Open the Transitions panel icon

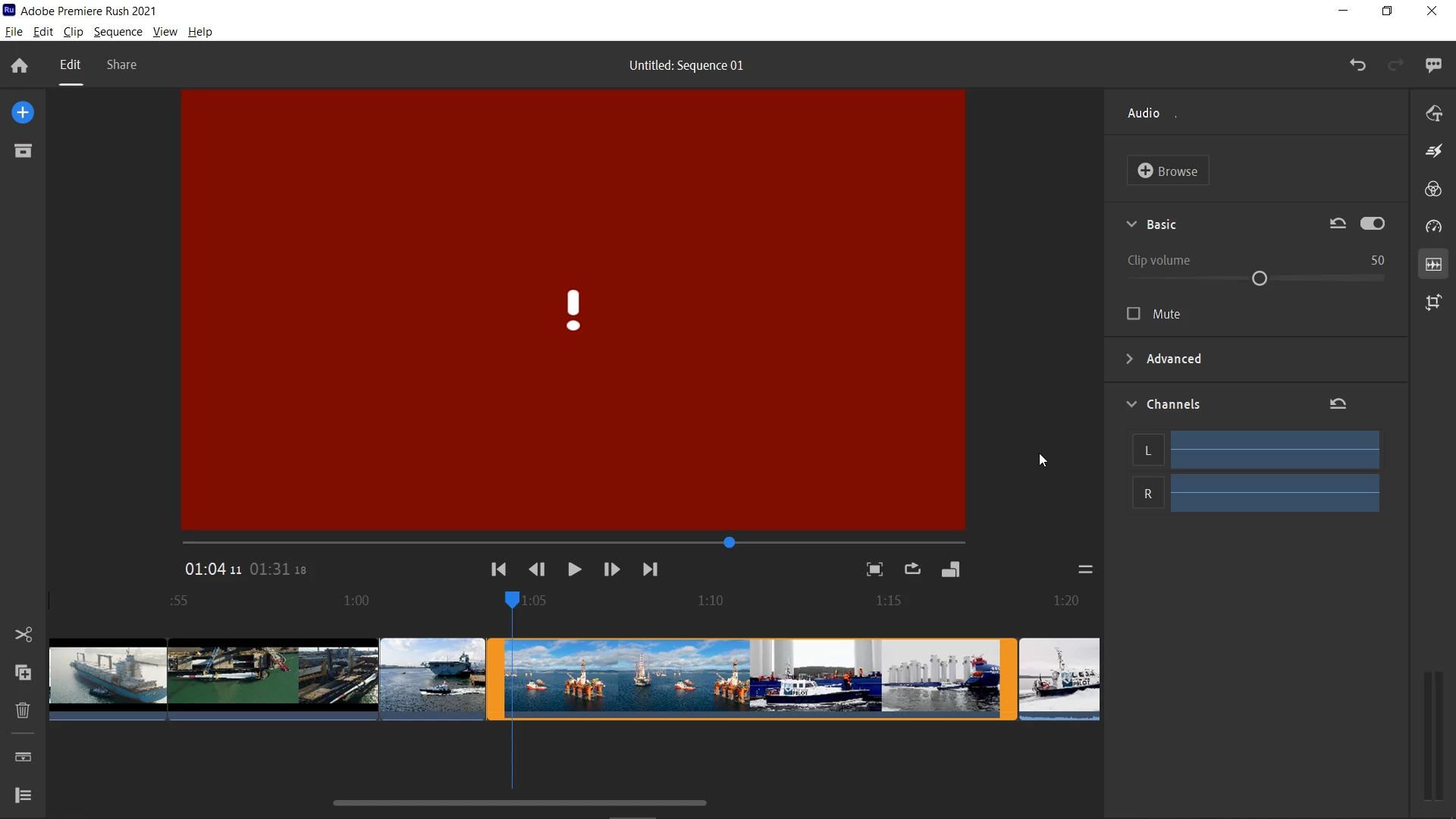(1433, 151)
